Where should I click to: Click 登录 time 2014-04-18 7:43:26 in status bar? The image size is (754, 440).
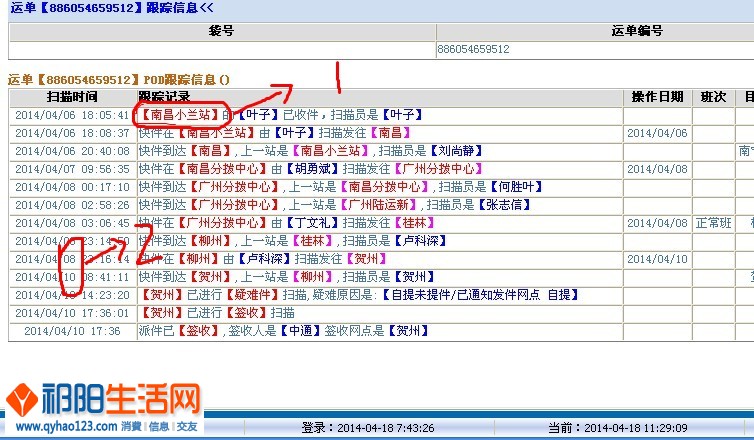point(368,427)
